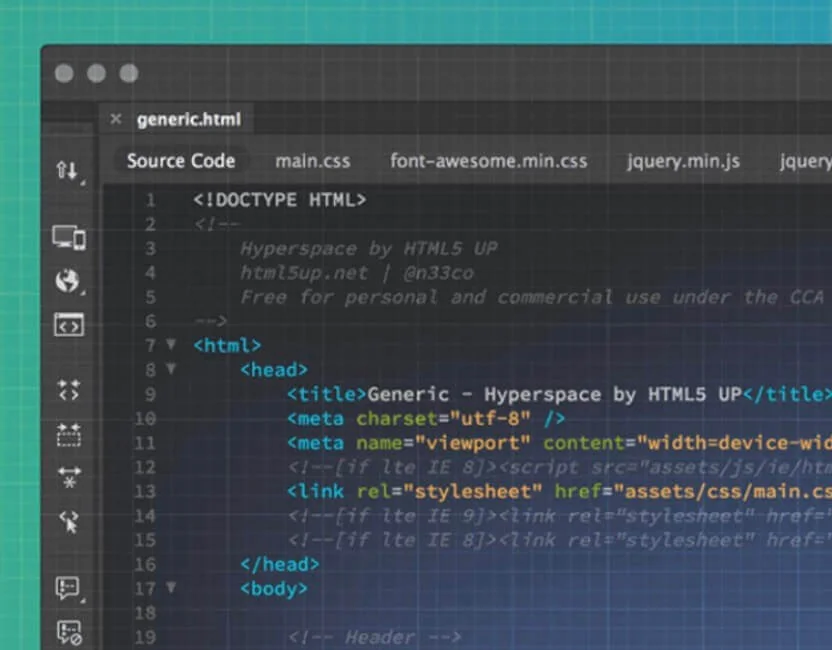832x650 pixels.
Task: Switch to the generic.html document tab
Action: [188, 120]
